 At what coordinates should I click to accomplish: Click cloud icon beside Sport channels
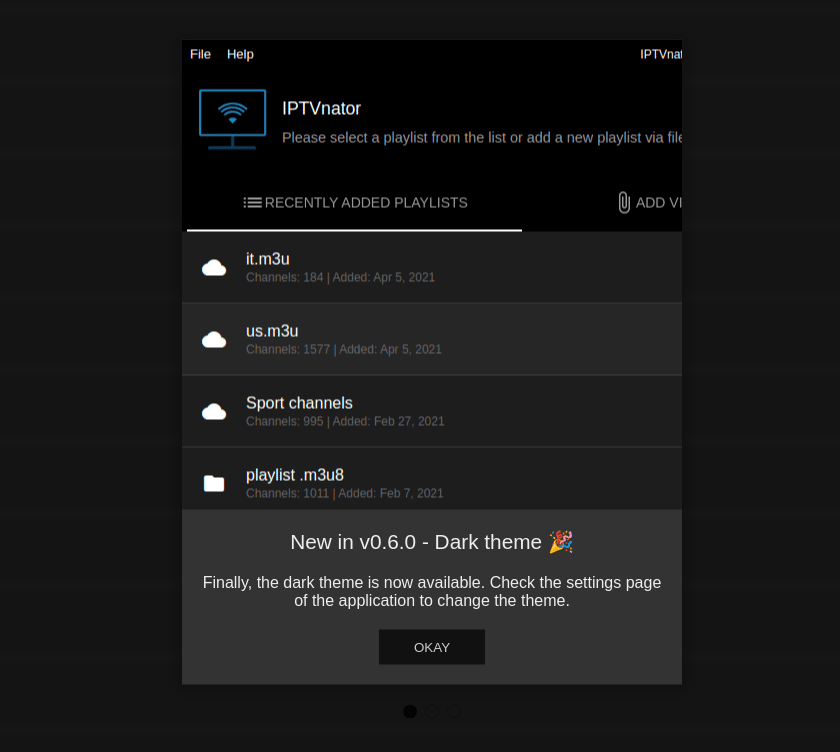[x=214, y=411]
